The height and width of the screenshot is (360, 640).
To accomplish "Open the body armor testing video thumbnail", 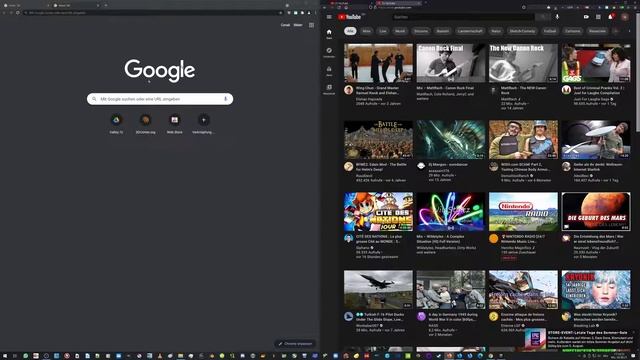I will (523, 139).
